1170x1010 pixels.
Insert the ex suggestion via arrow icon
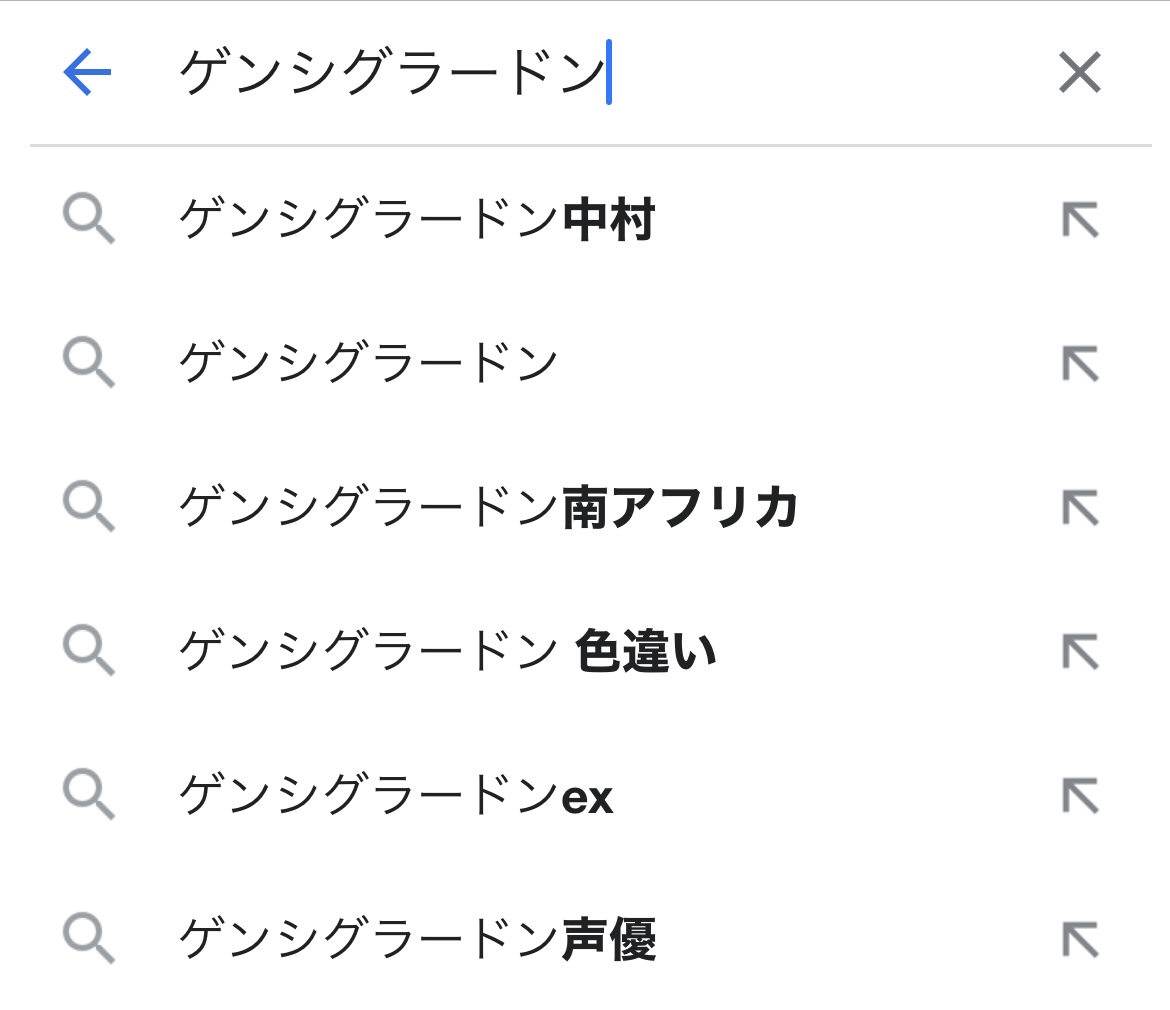pos(1080,796)
